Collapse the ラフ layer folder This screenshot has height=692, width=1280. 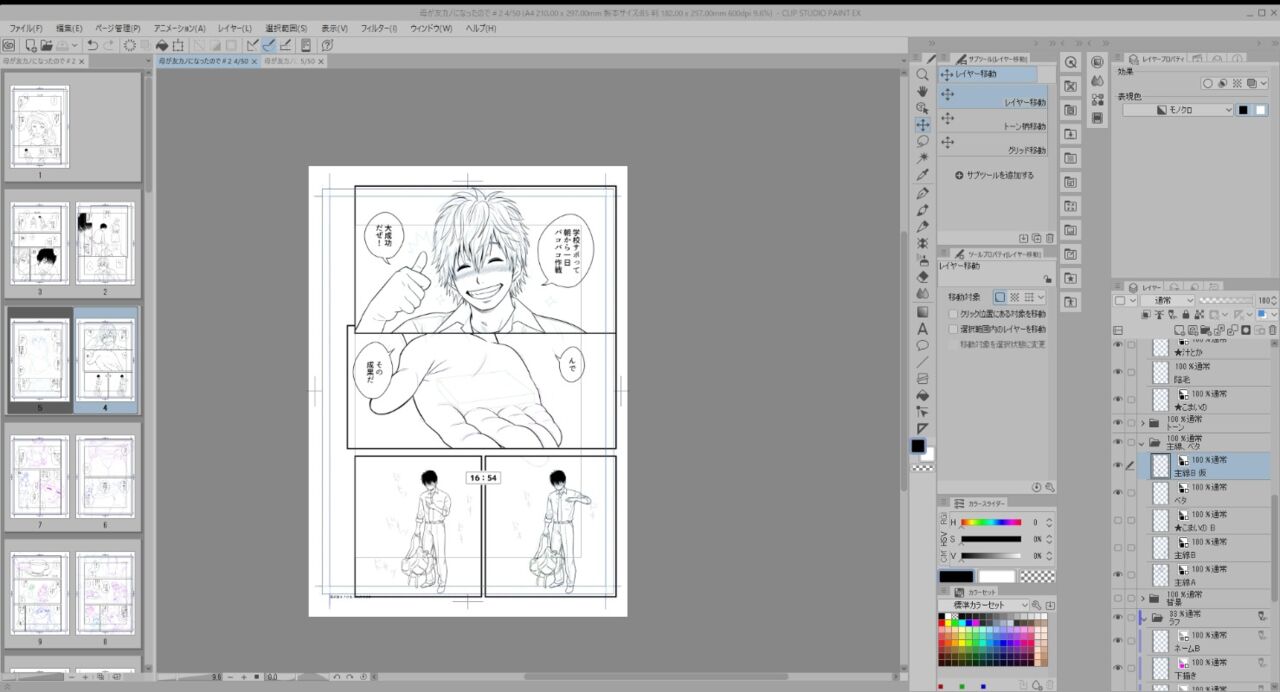click(1142, 617)
